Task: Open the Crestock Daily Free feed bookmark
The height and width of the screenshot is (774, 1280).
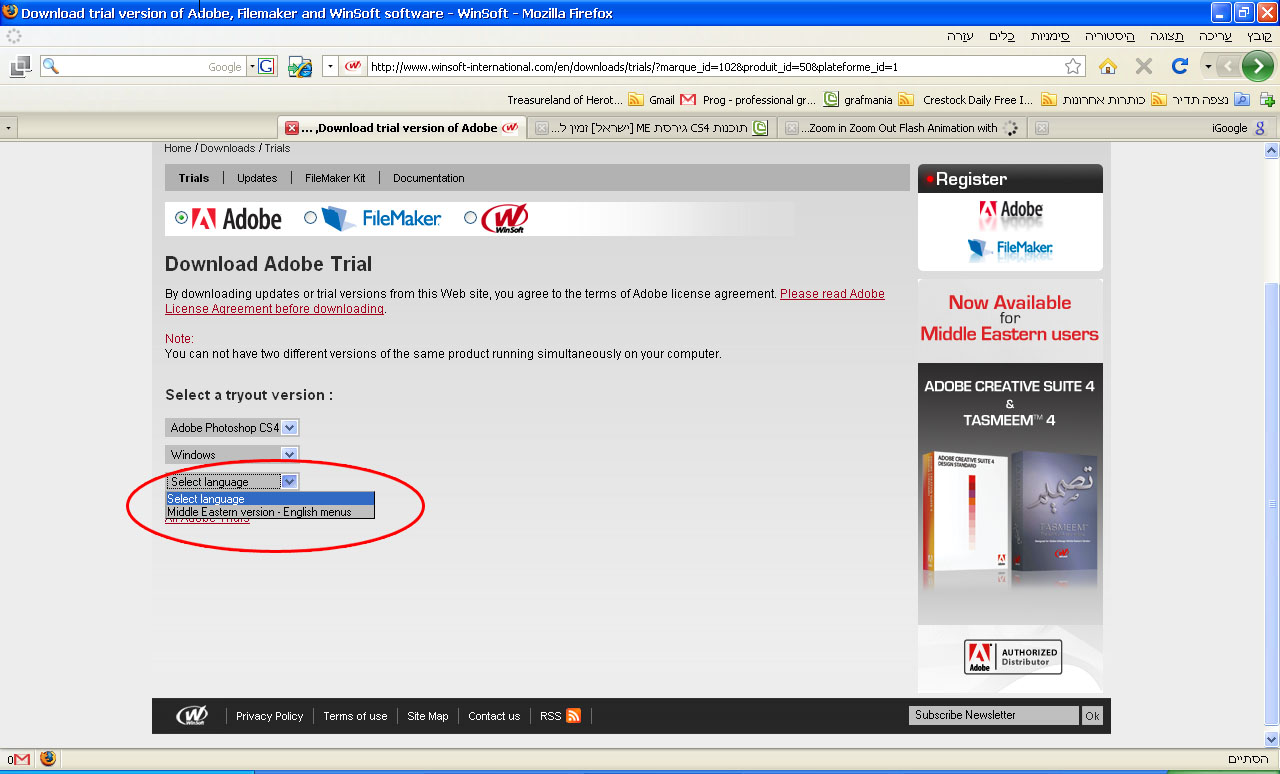Action: [988, 100]
